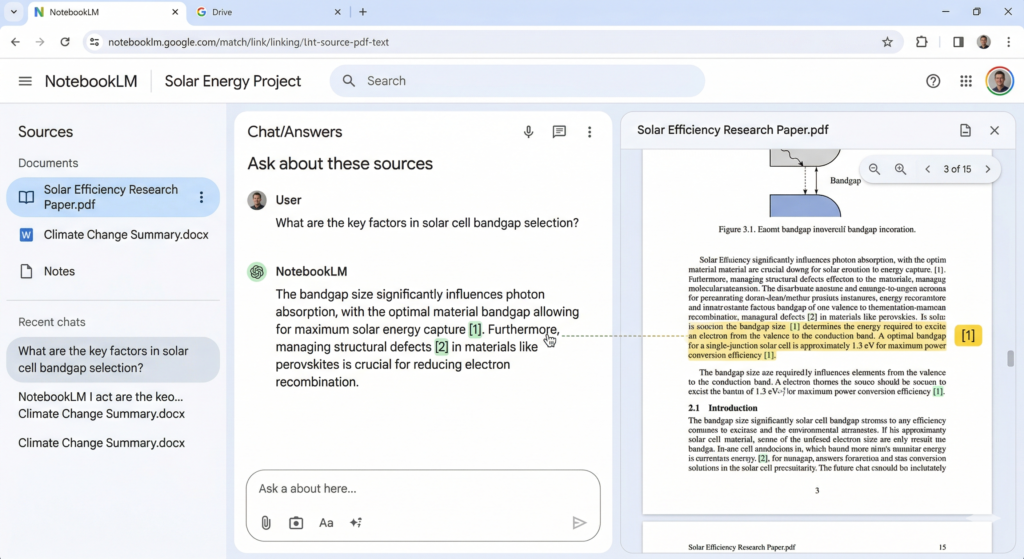
Task: Open the hamburger main menu
Action: coord(25,81)
